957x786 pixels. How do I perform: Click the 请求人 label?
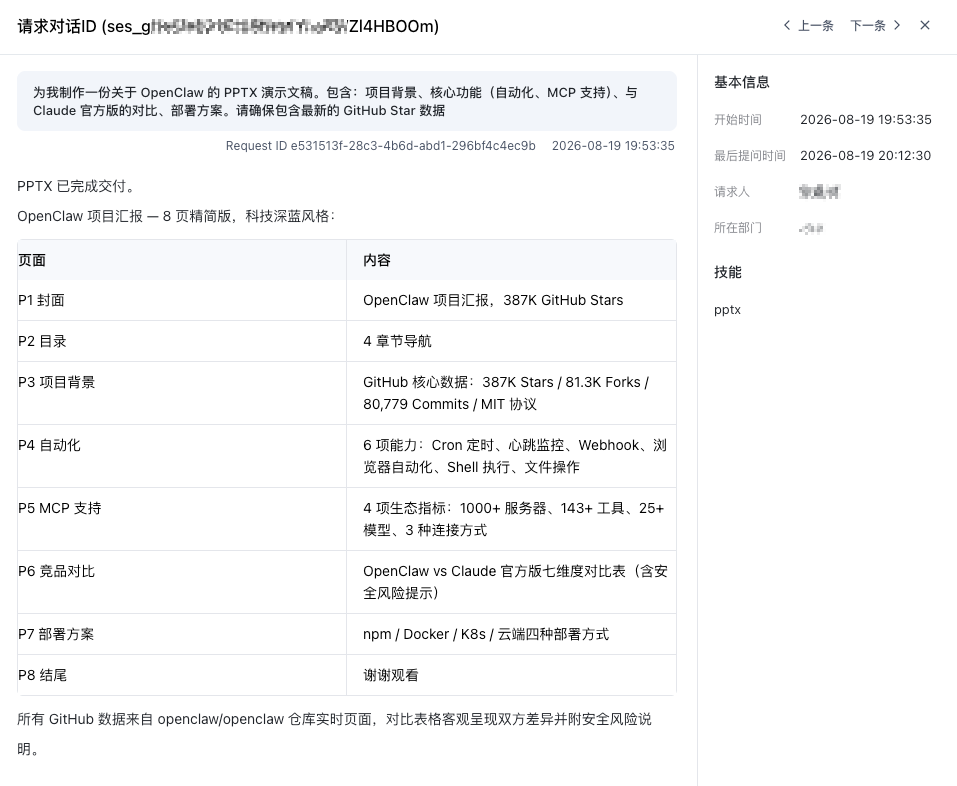pos(732,192)
